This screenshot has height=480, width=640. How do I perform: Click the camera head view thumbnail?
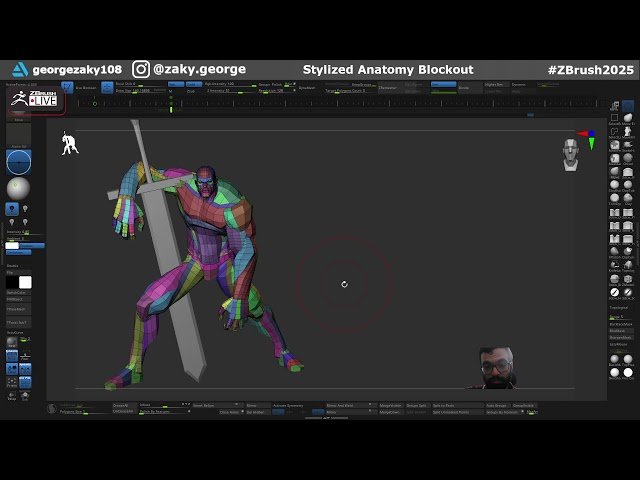[571, 154]
